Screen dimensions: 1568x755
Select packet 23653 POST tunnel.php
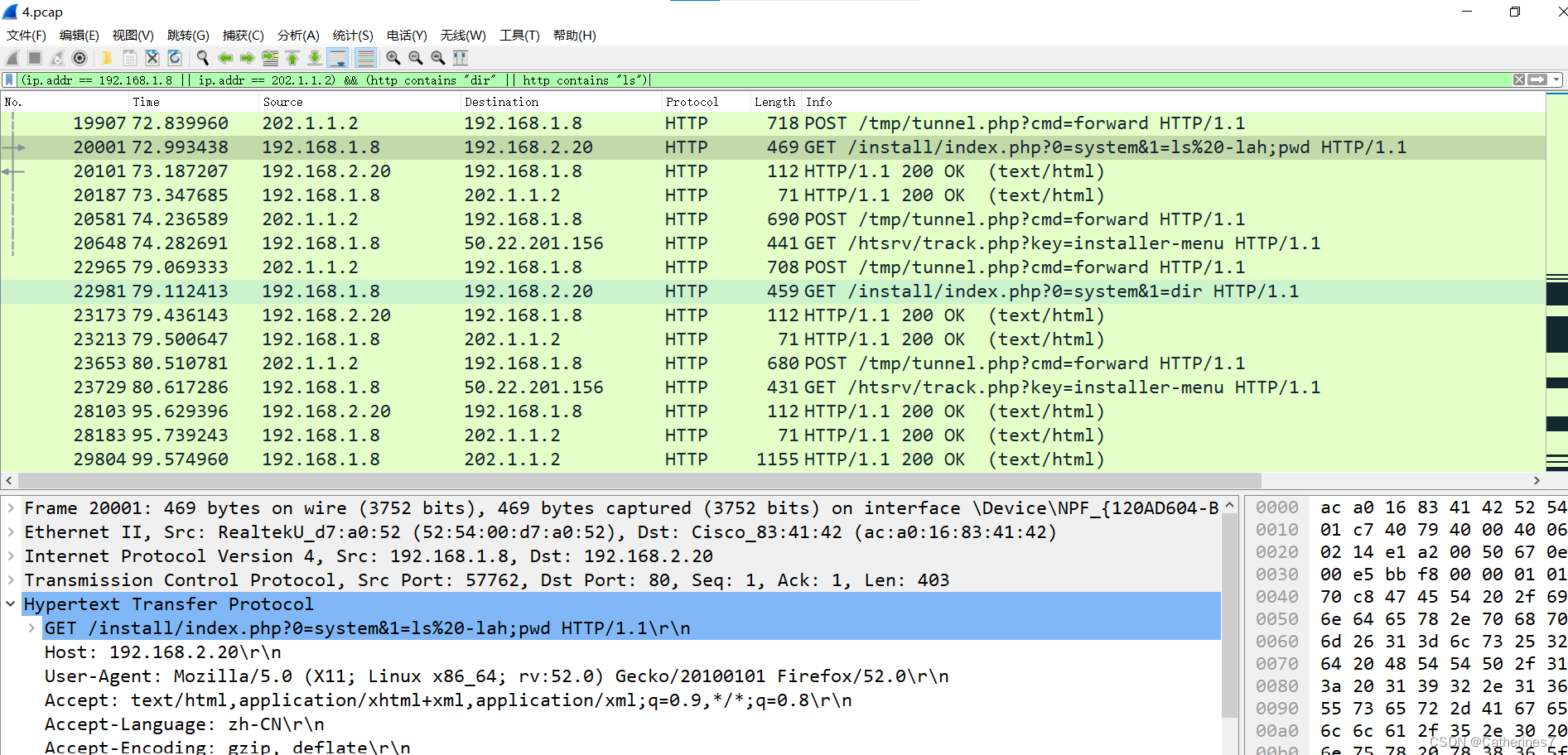point(773,363)
